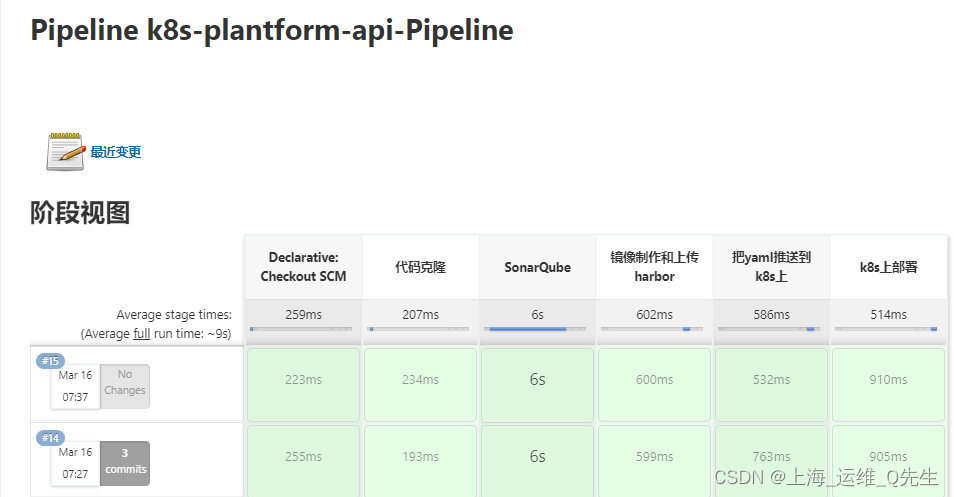The image size is (954, 497).
Task: Select the k8s上部署 stage header
Action: [888, 267]
